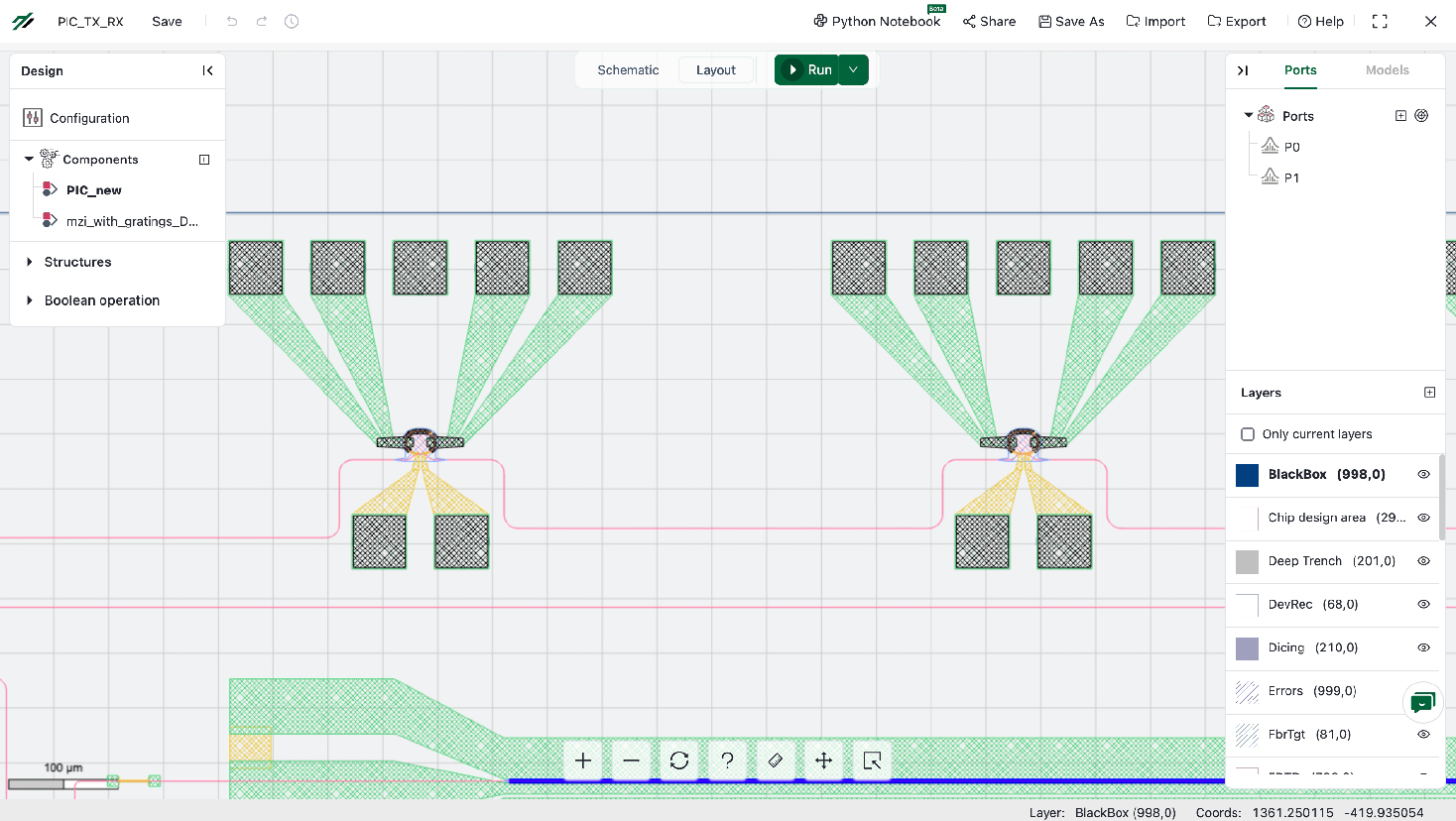Toggle visibility of the Dicing layer

(x=1423, y=647)
